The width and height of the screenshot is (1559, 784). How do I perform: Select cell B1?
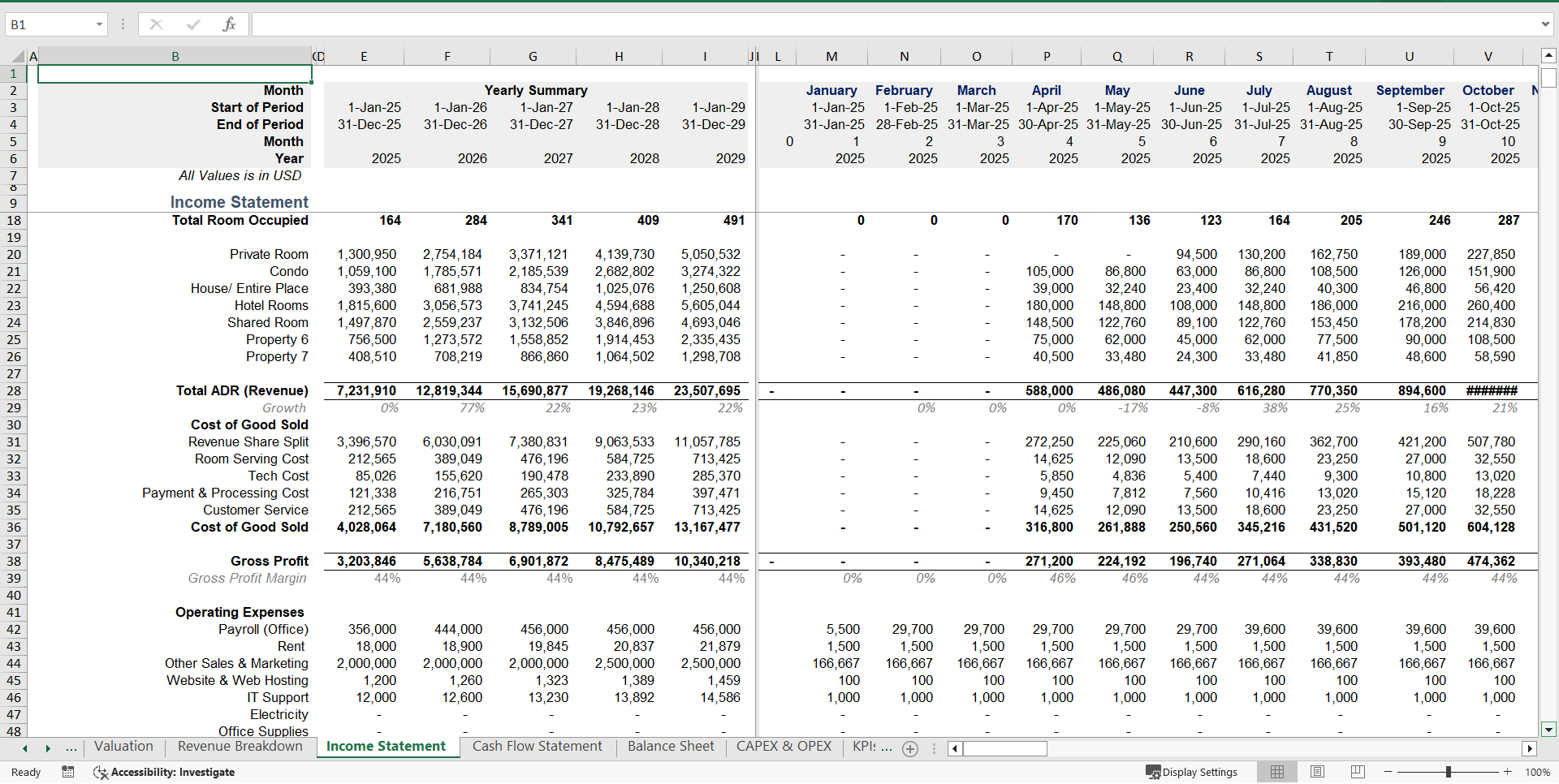(175, 74)
